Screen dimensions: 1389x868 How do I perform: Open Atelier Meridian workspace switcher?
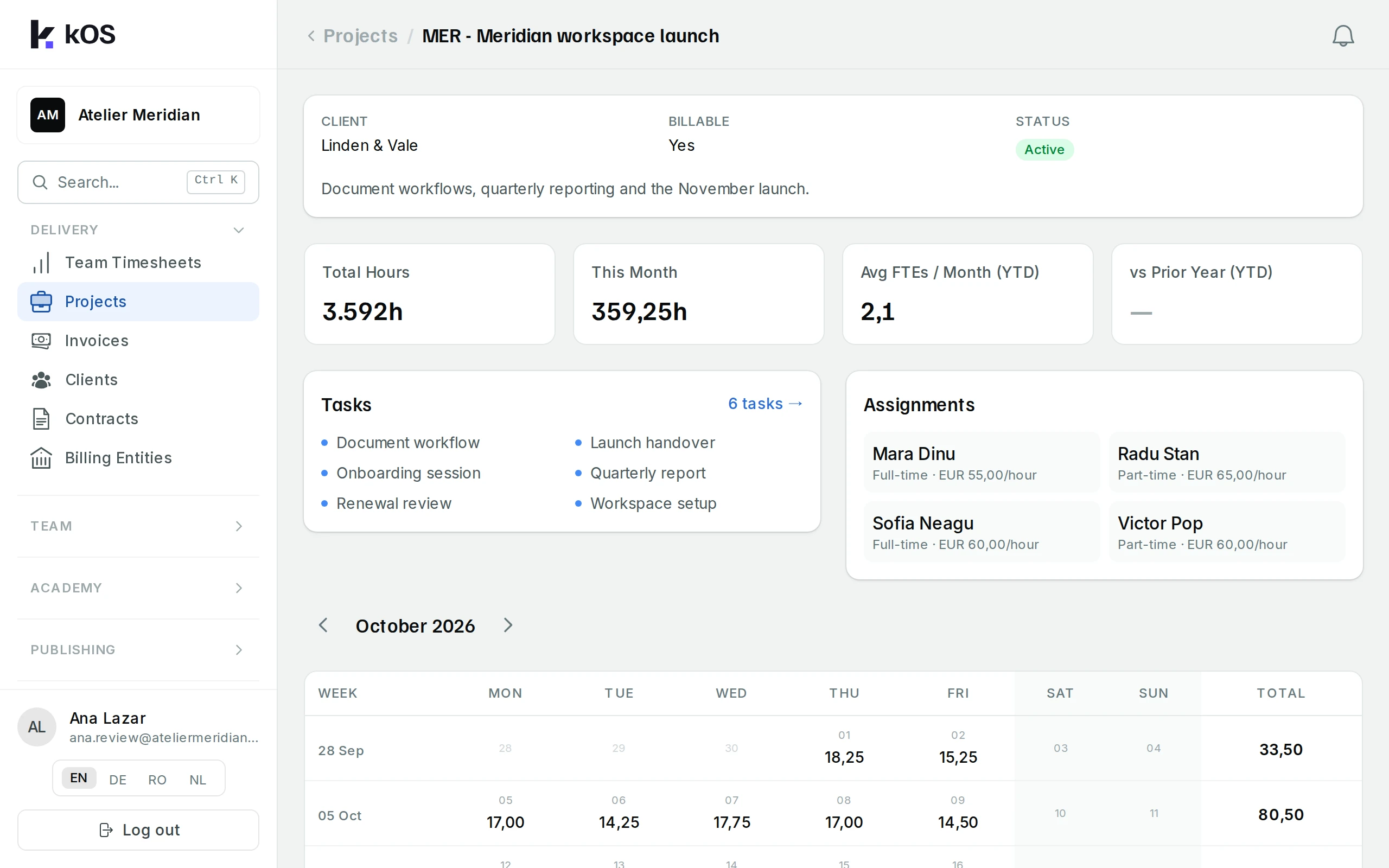pos(138,115)
